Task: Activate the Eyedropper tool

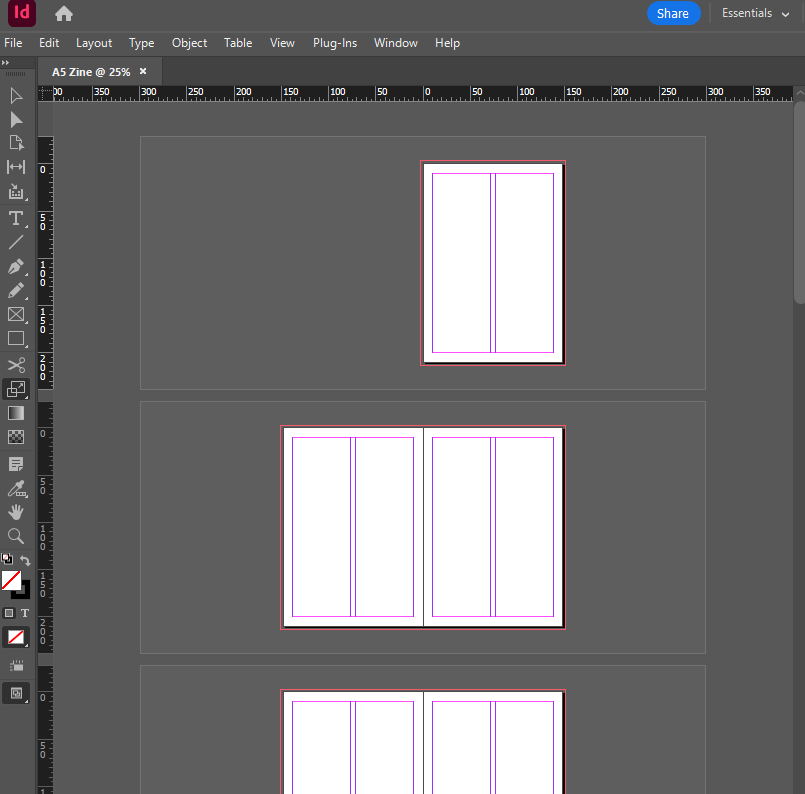Action: click(x=16, y=489)
